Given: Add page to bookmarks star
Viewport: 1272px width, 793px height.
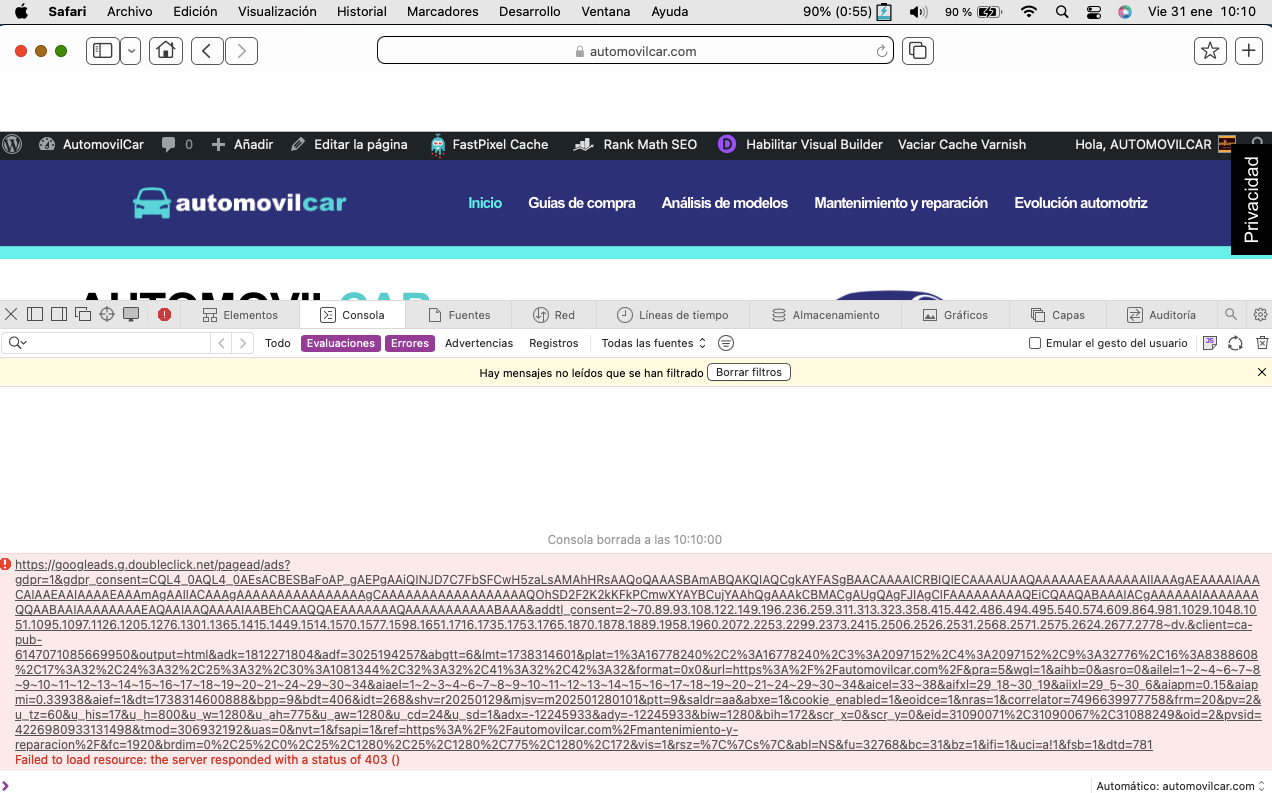Looking at the screenshot, I should (x=1210, y=51).
